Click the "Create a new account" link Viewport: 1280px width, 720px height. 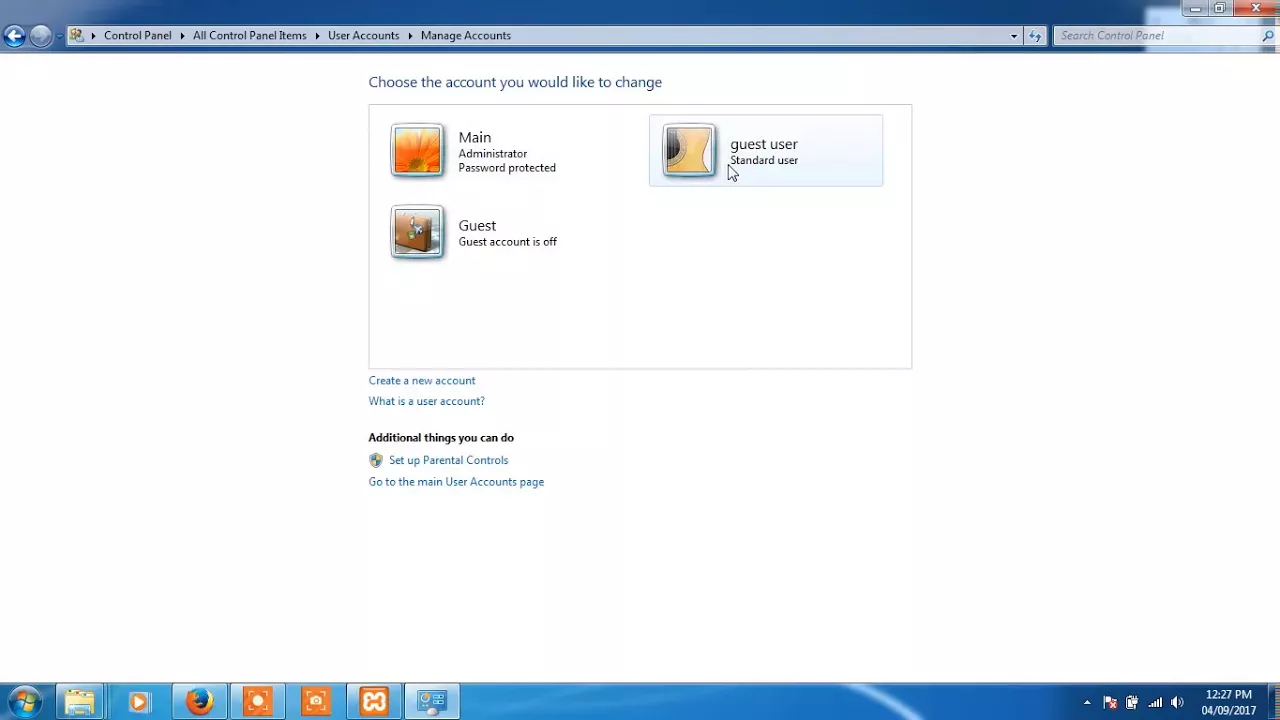(x=422, y=380)
